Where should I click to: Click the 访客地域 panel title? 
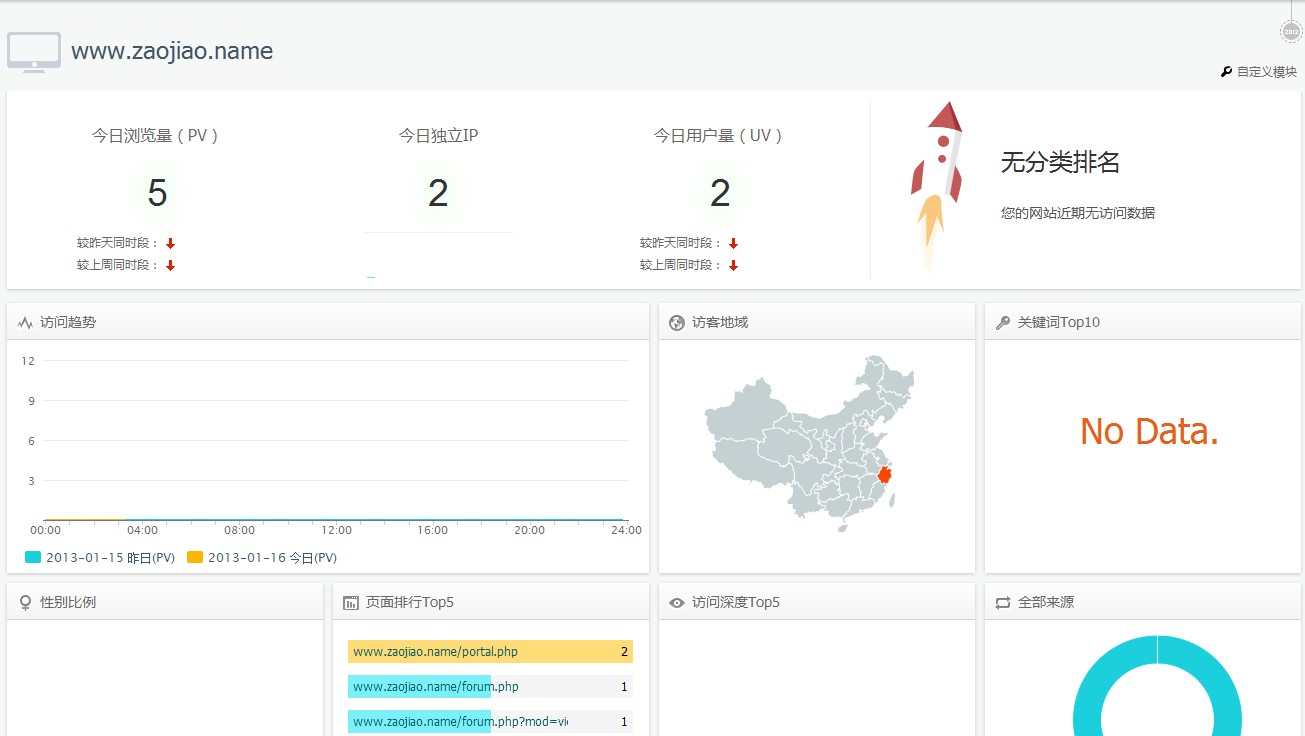click(x=720, y=323)
